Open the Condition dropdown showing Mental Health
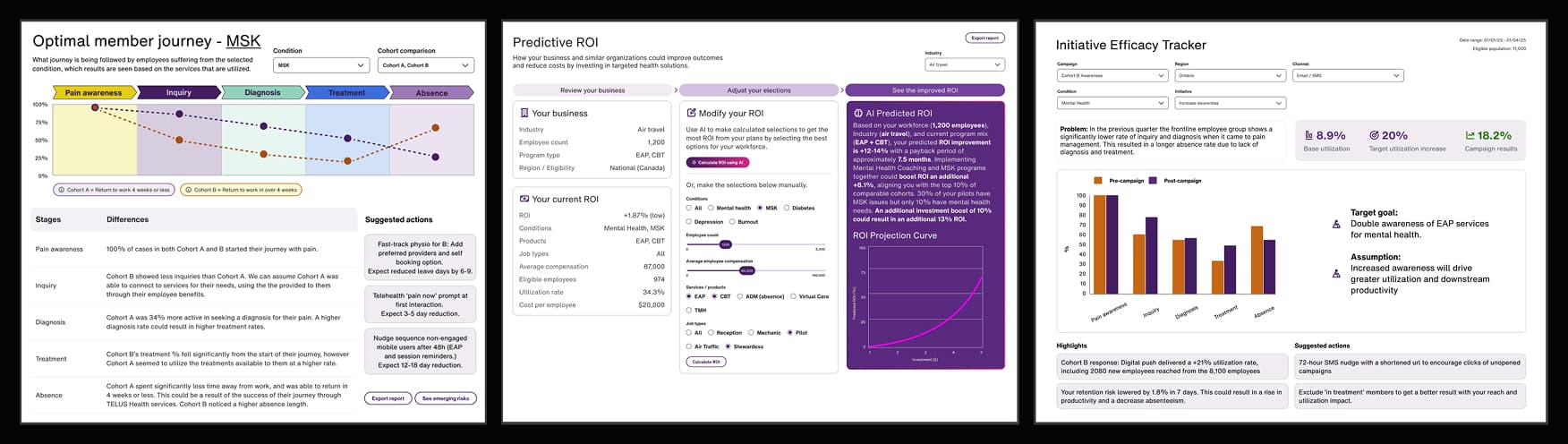Screen dimensions: 1568x444 [x=1112, y=103]
